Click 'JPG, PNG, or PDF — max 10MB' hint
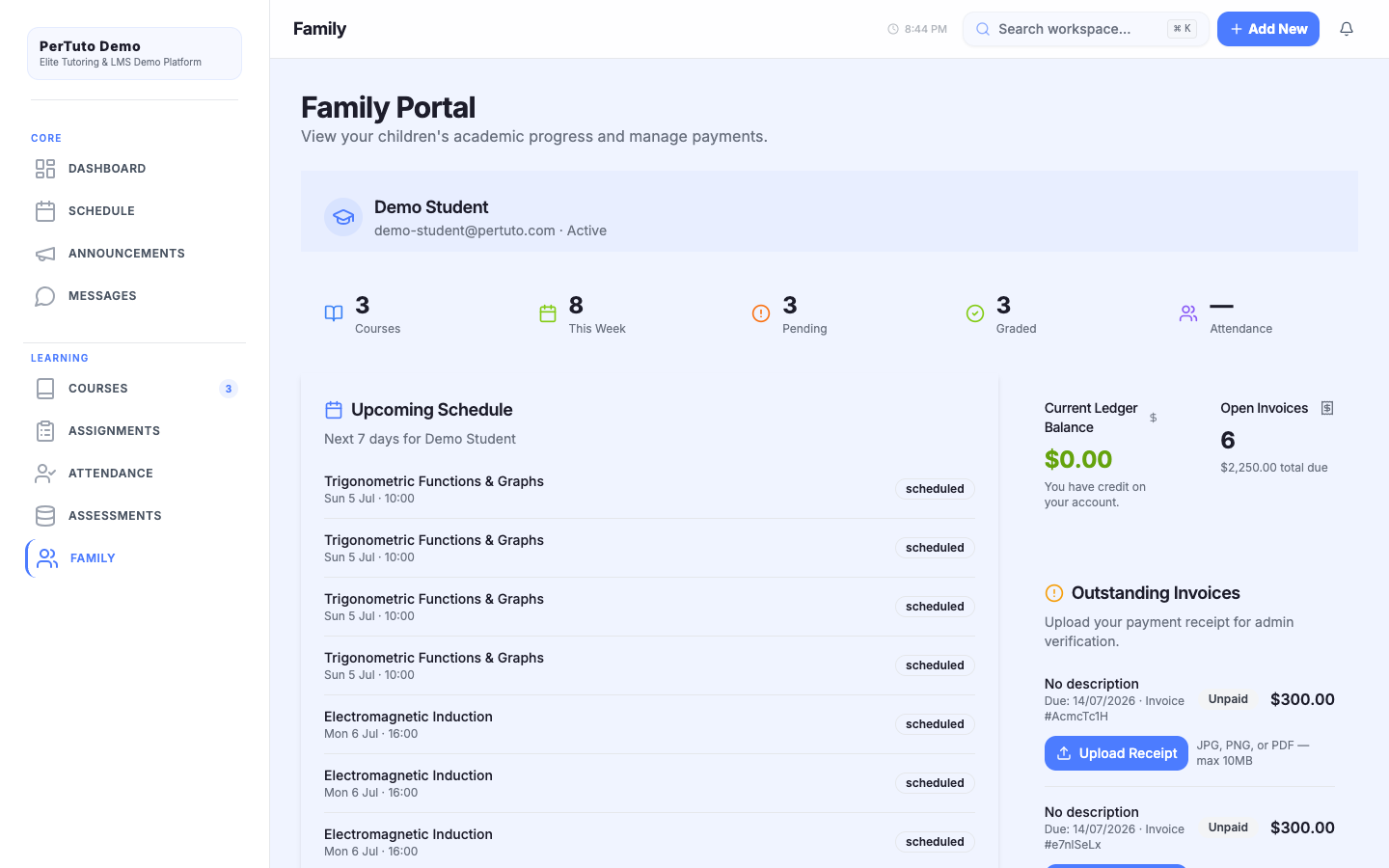The height and width of the screenshot is (868, 1389). (x=1253, y=753)
